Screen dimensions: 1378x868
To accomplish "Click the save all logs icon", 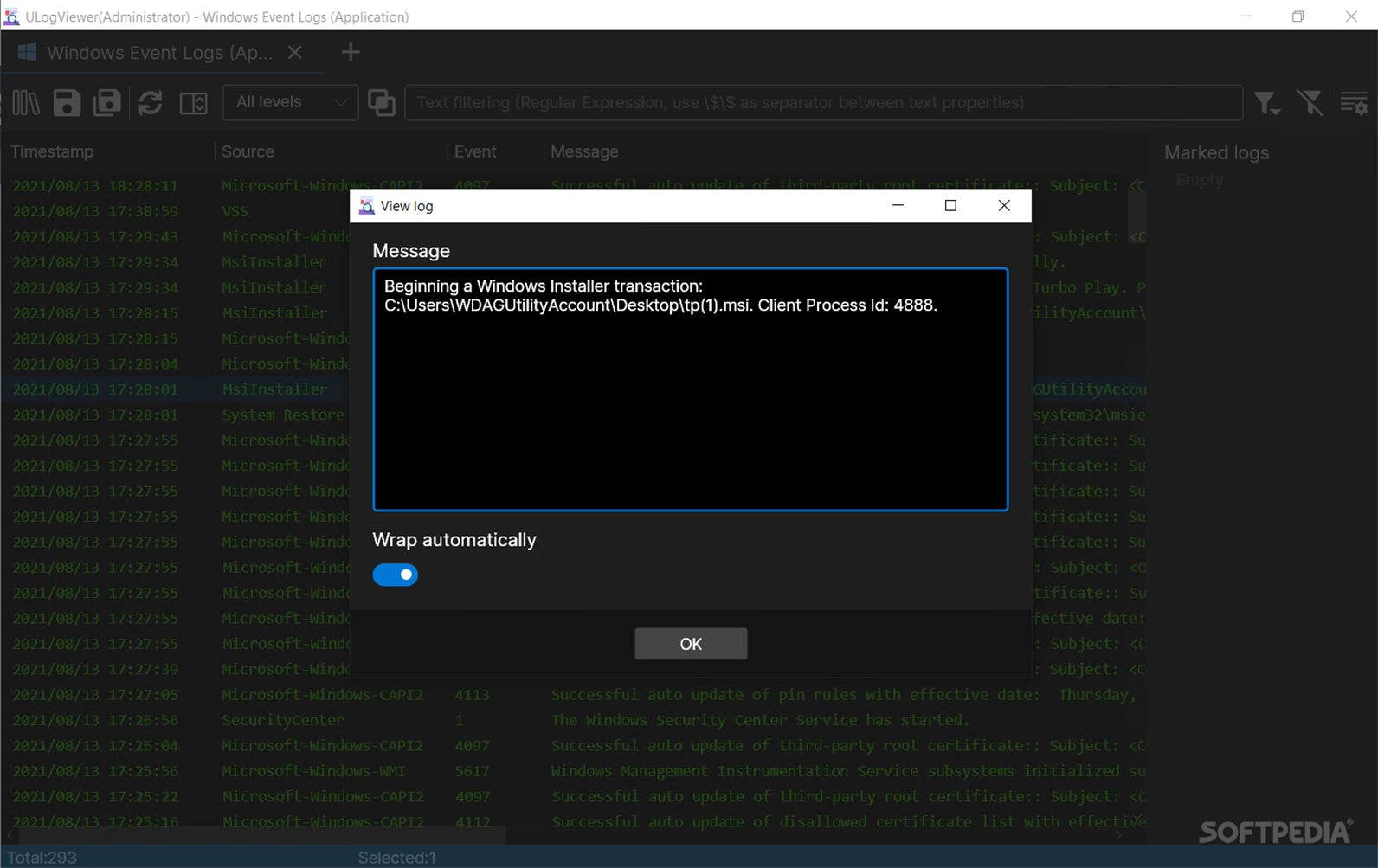I will 107,103.
